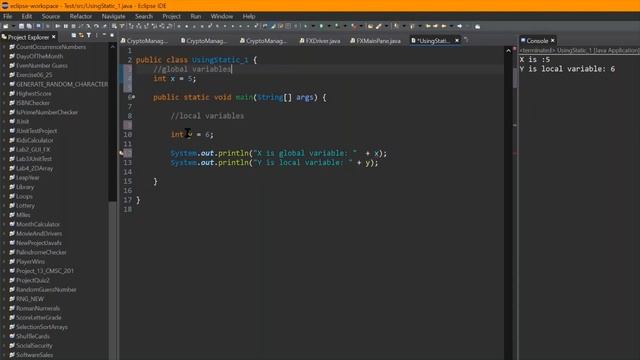The height and width of the screenshot is (360, 640).
Task: Switch to FXDriver.java editor tab
Action: coord(320,41)
